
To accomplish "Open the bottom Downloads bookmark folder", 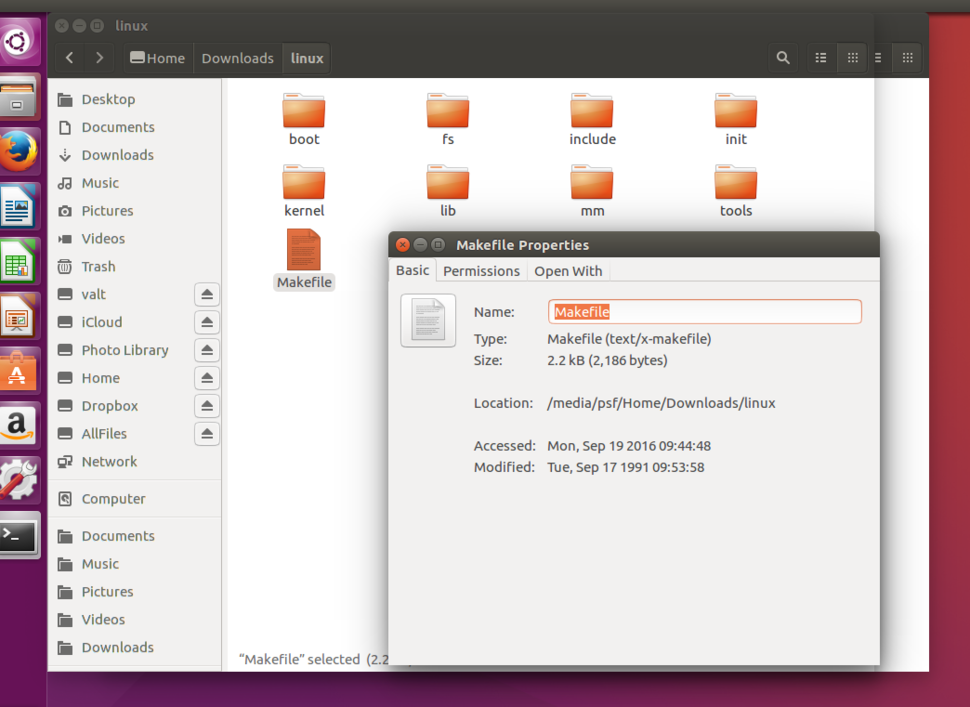I will [134, 647].
